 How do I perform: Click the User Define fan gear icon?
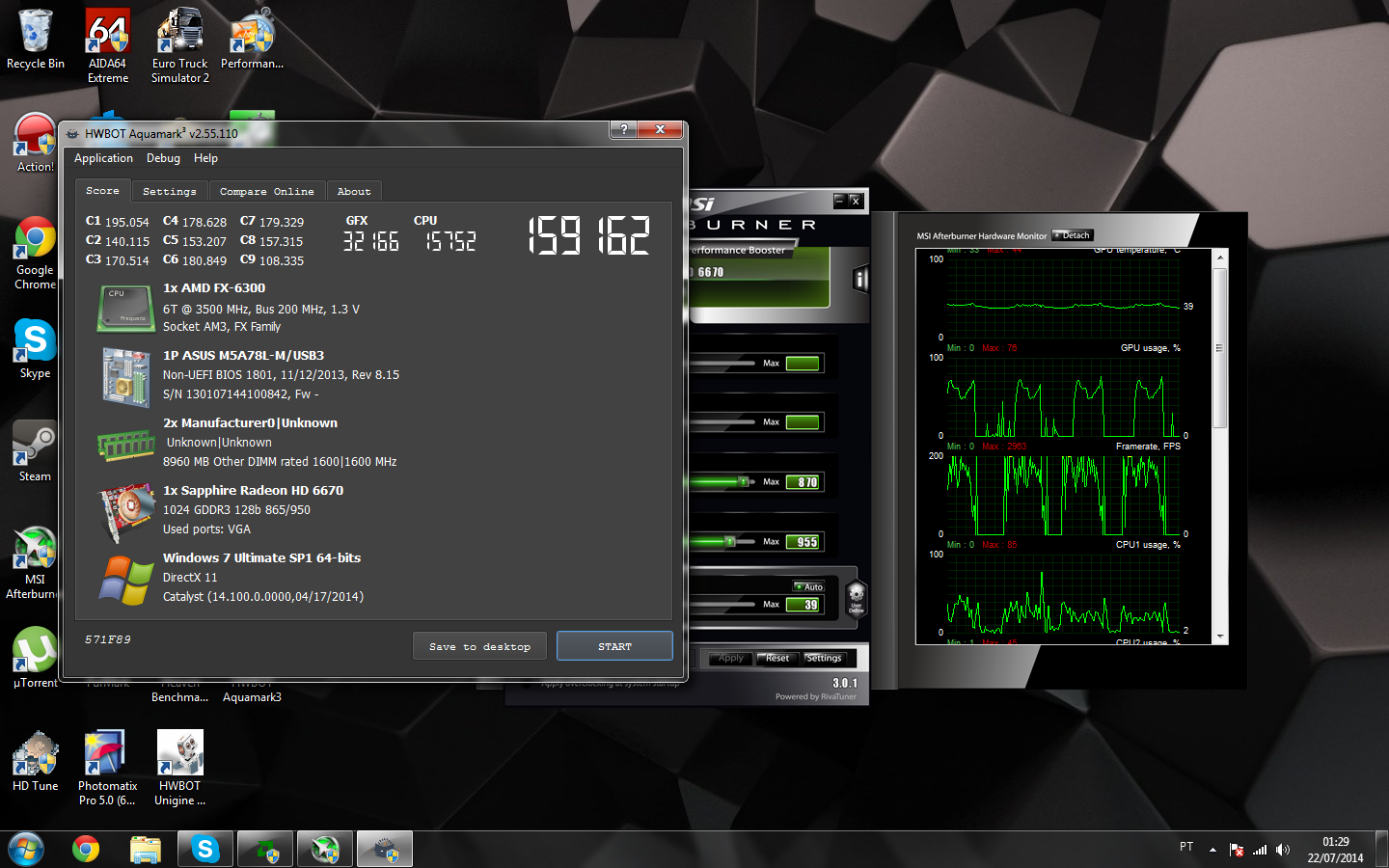tap(856, 598)
